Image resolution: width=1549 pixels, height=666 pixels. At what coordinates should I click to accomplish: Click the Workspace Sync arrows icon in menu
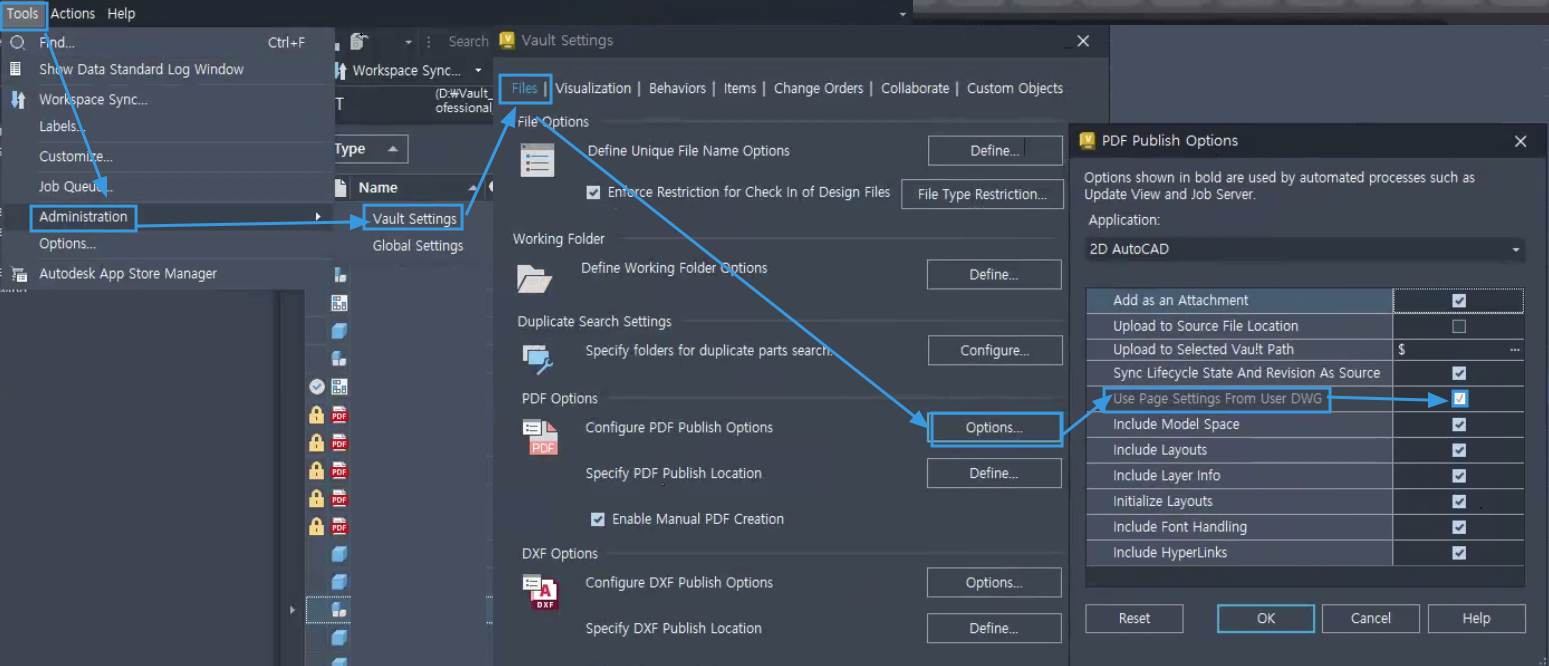pos(17,99)
